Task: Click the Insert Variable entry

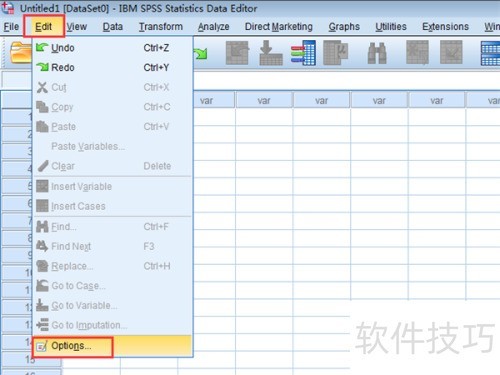Action: coord(113,186)
